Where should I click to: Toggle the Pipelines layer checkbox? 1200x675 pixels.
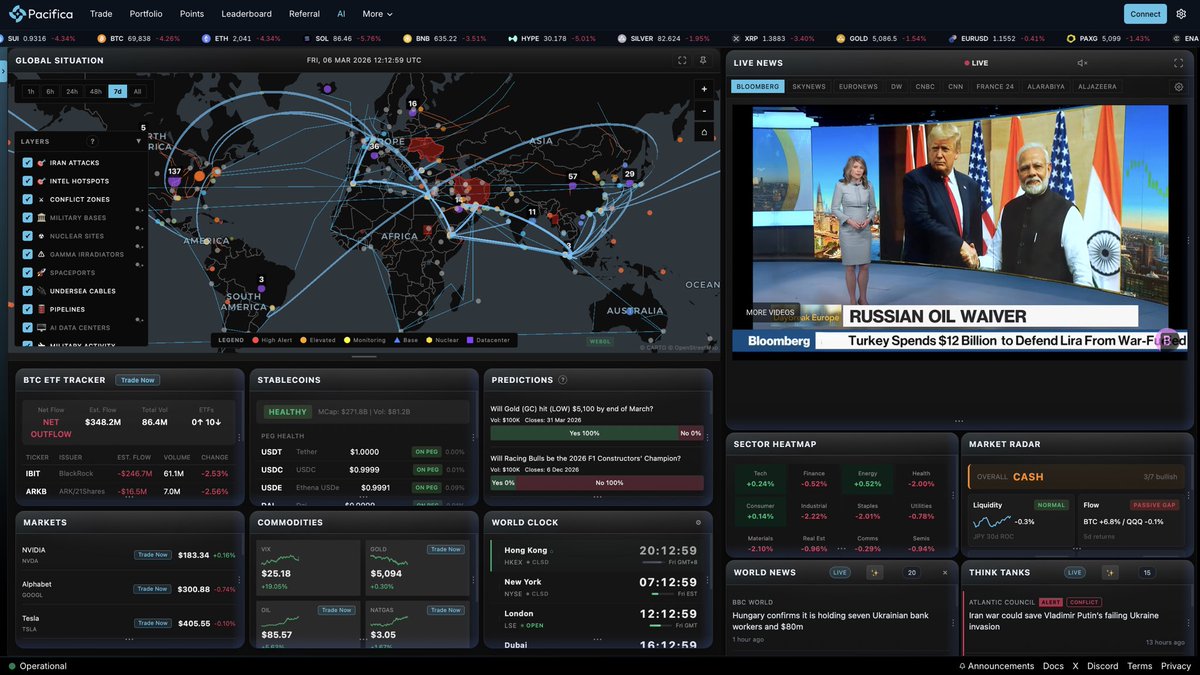point(27,309)
